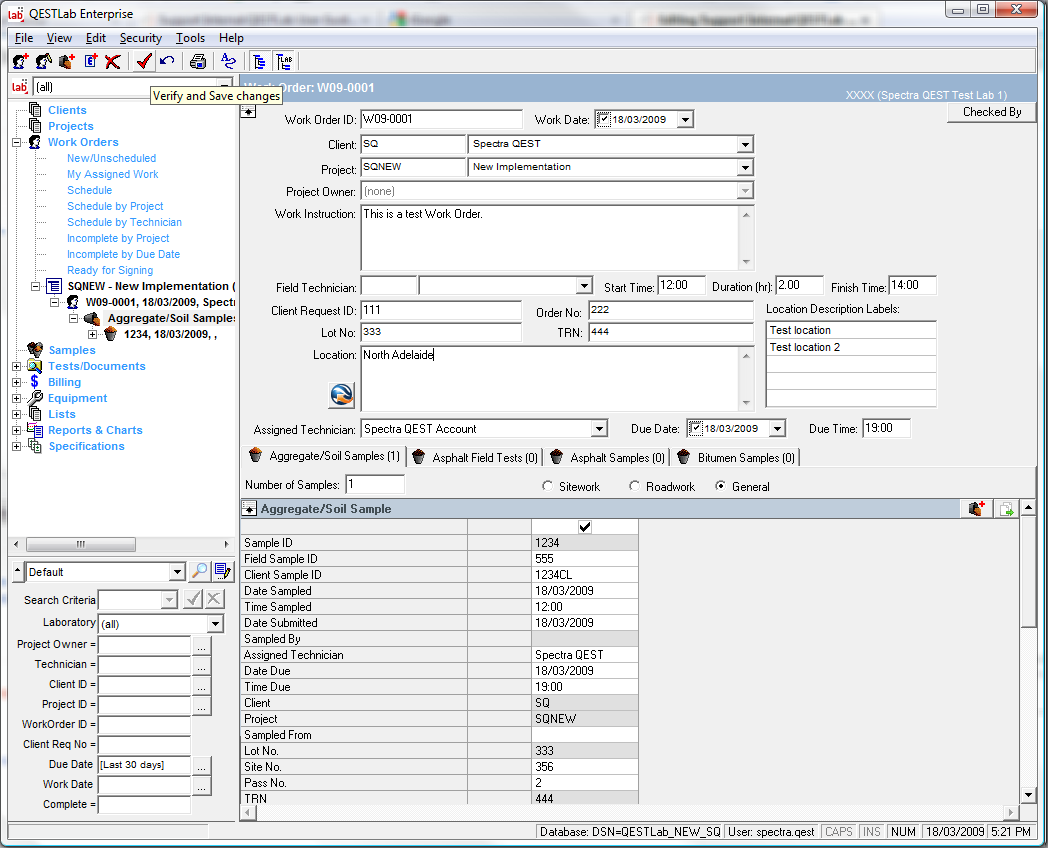Viewport: 1048px width, 848px height.
Task: Select the Sitework radio button
Action: tap(547, 487)
